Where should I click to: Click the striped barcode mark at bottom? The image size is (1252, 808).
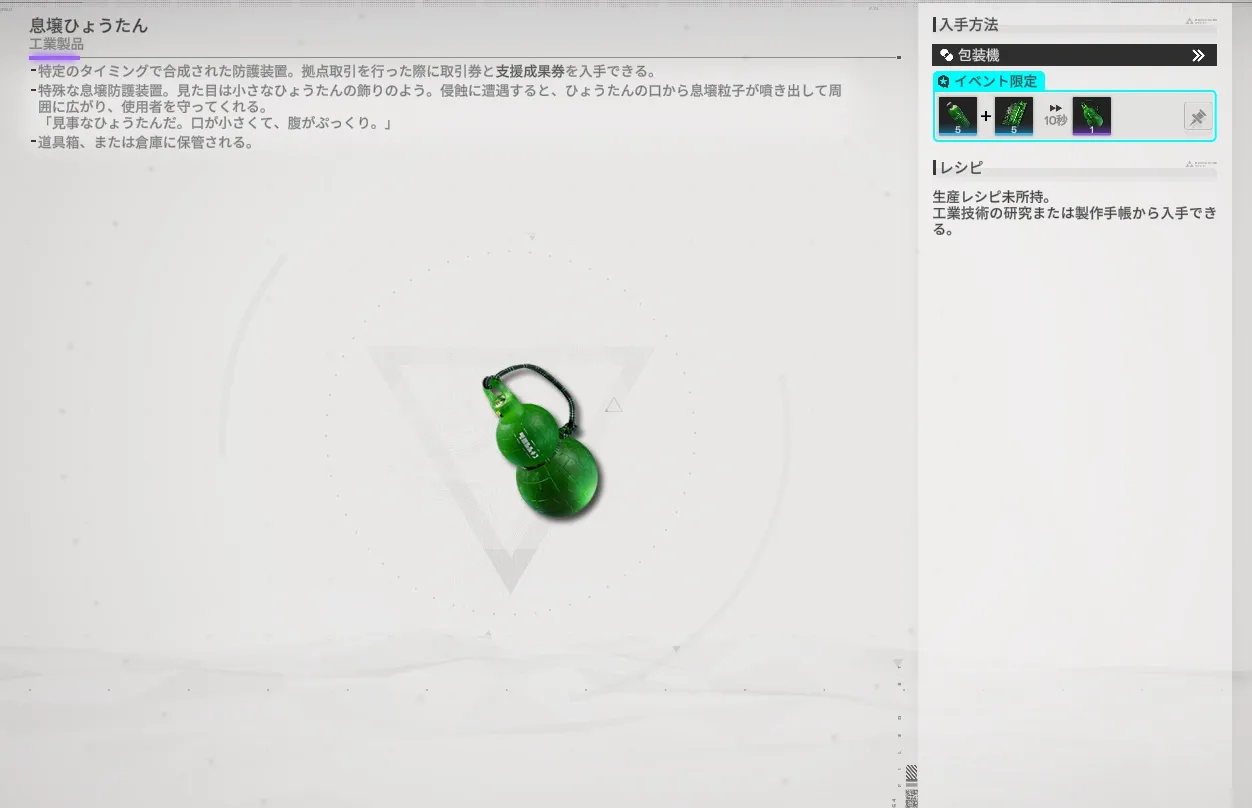[911, 774]
